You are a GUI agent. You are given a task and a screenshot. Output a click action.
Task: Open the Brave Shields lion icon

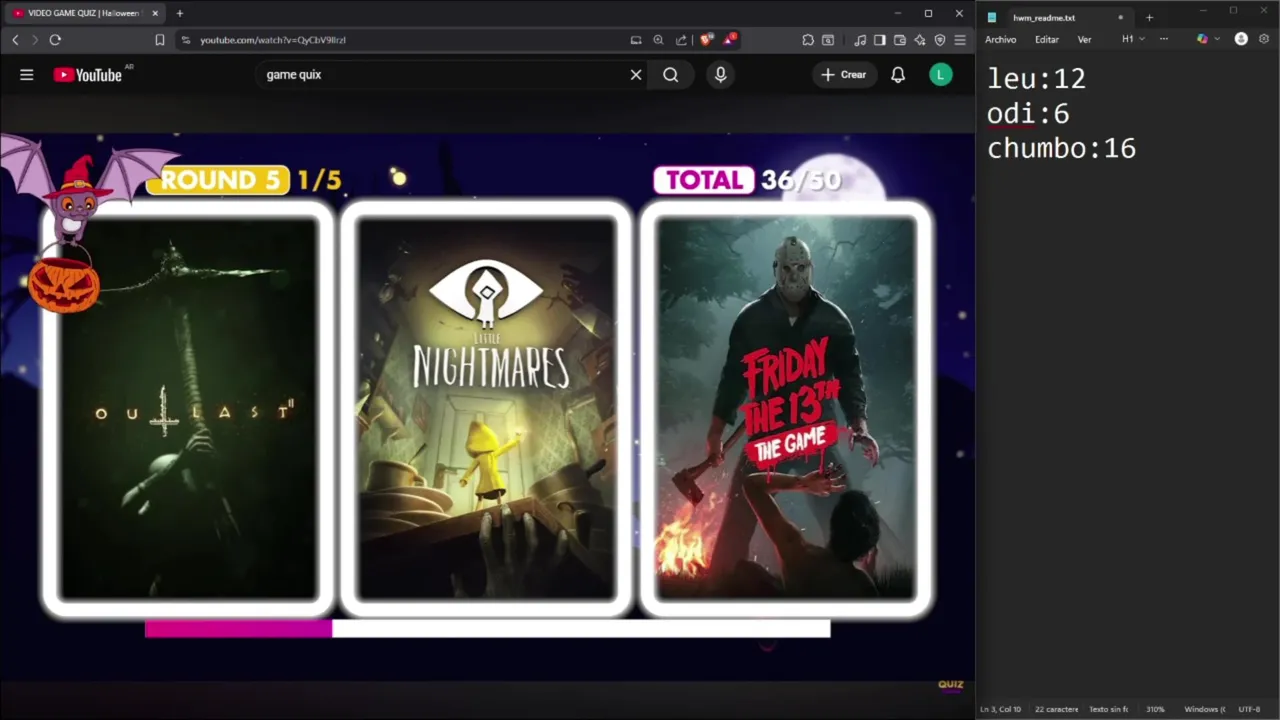[706, 40]
